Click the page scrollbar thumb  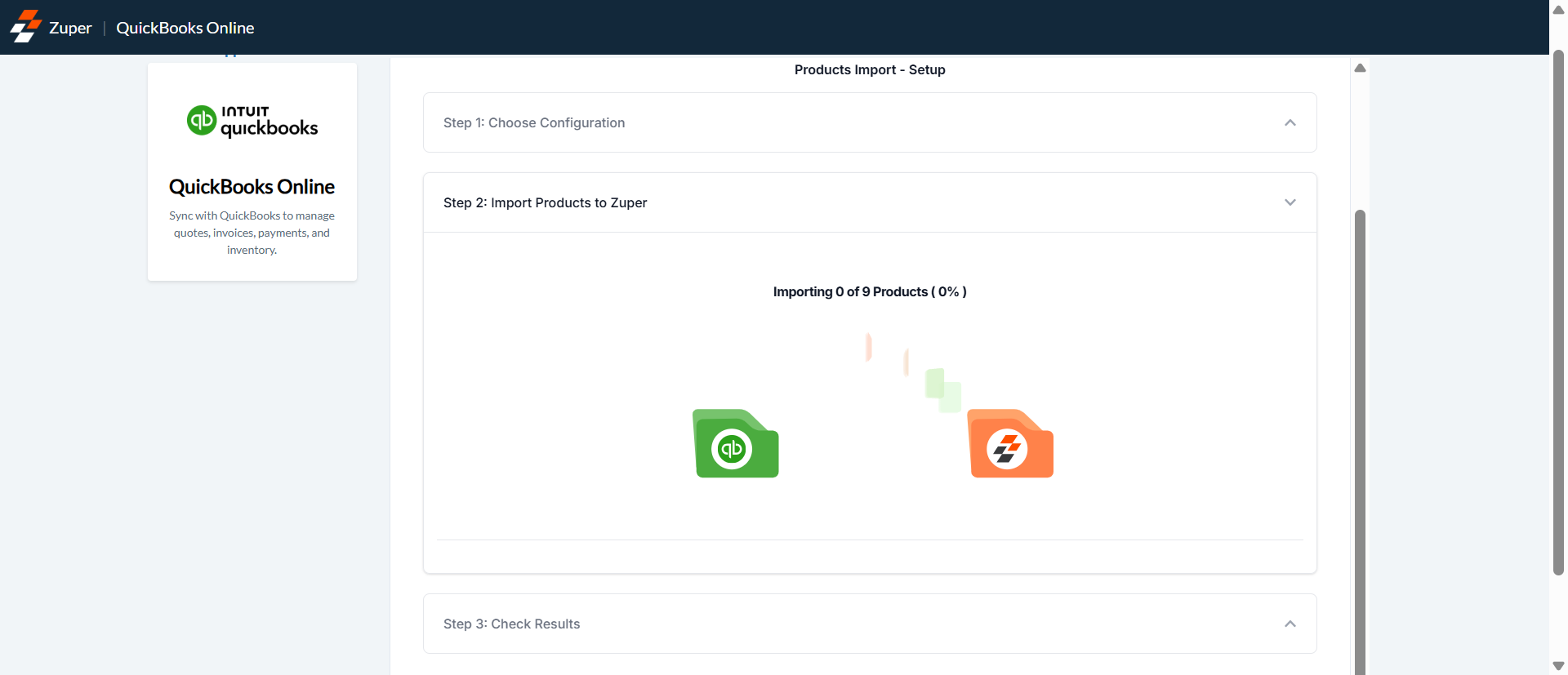(1558, 313)
